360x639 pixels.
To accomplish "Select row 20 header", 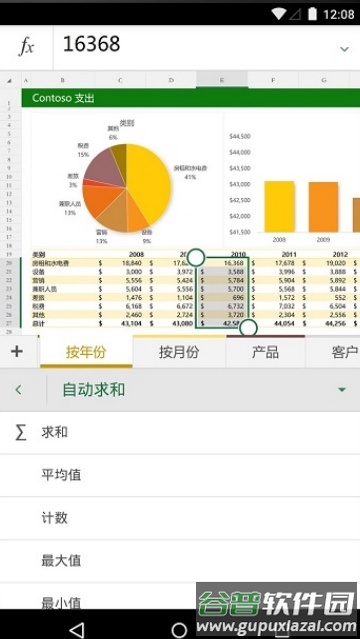I will 10,263.
